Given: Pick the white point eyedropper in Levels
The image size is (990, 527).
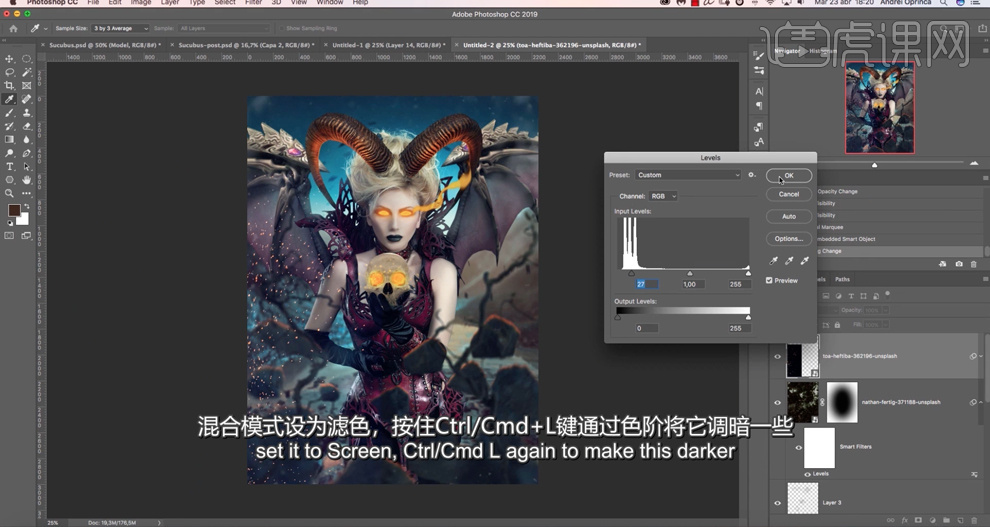Looking at the screenshot, I should (x=805, y=261).
